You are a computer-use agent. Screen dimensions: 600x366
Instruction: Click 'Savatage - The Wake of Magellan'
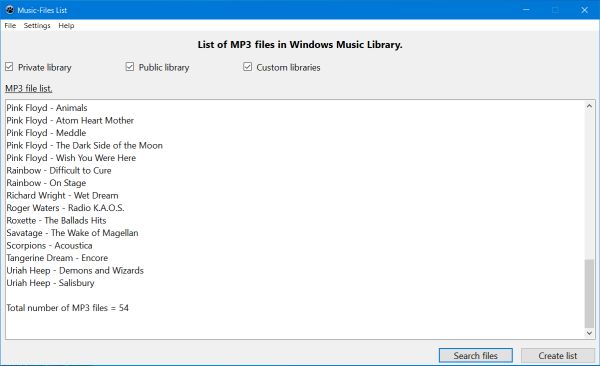click(x=72, y=233)
